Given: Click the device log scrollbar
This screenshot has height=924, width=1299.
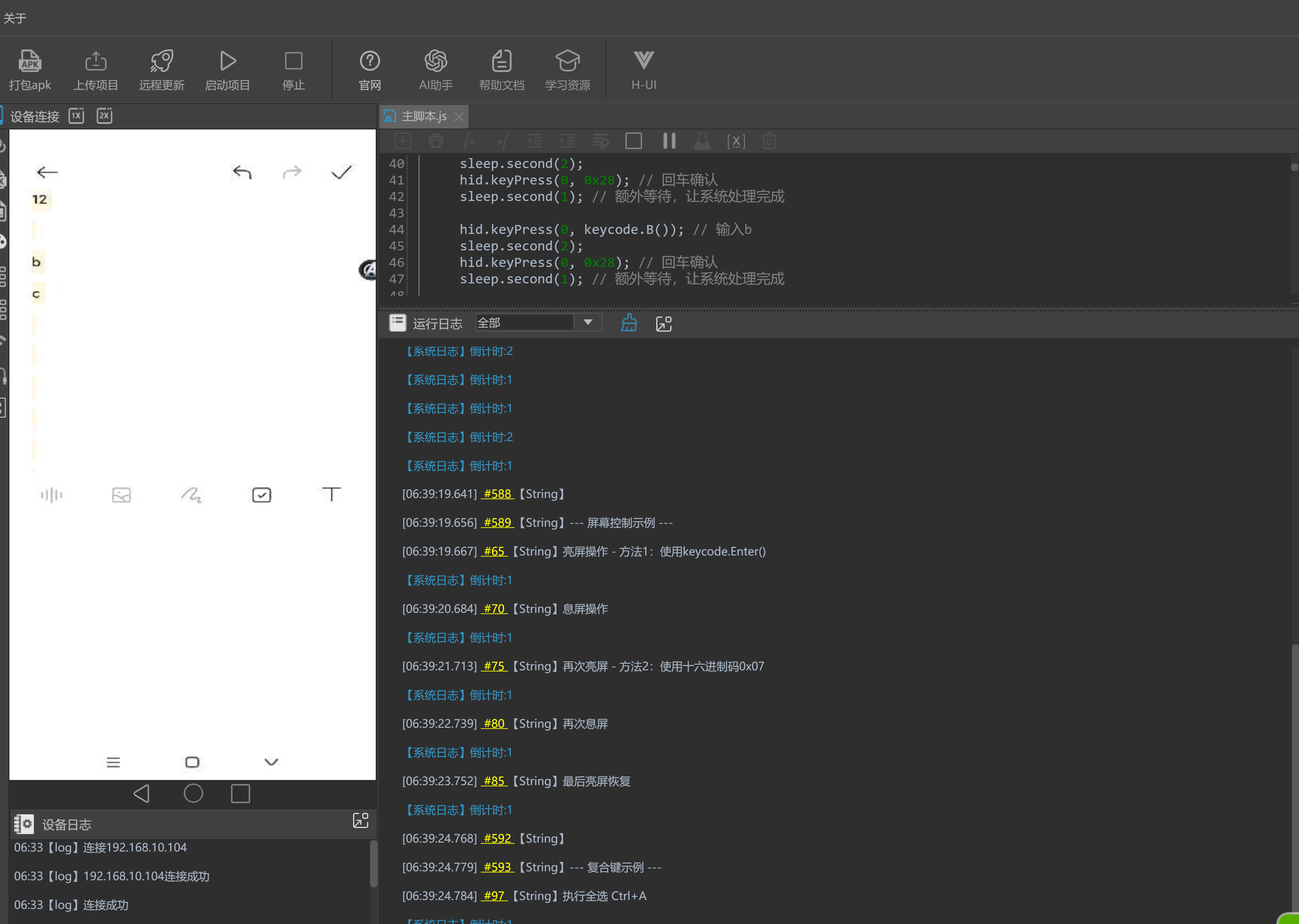Looking at the screenshot, I should [374, 864].
